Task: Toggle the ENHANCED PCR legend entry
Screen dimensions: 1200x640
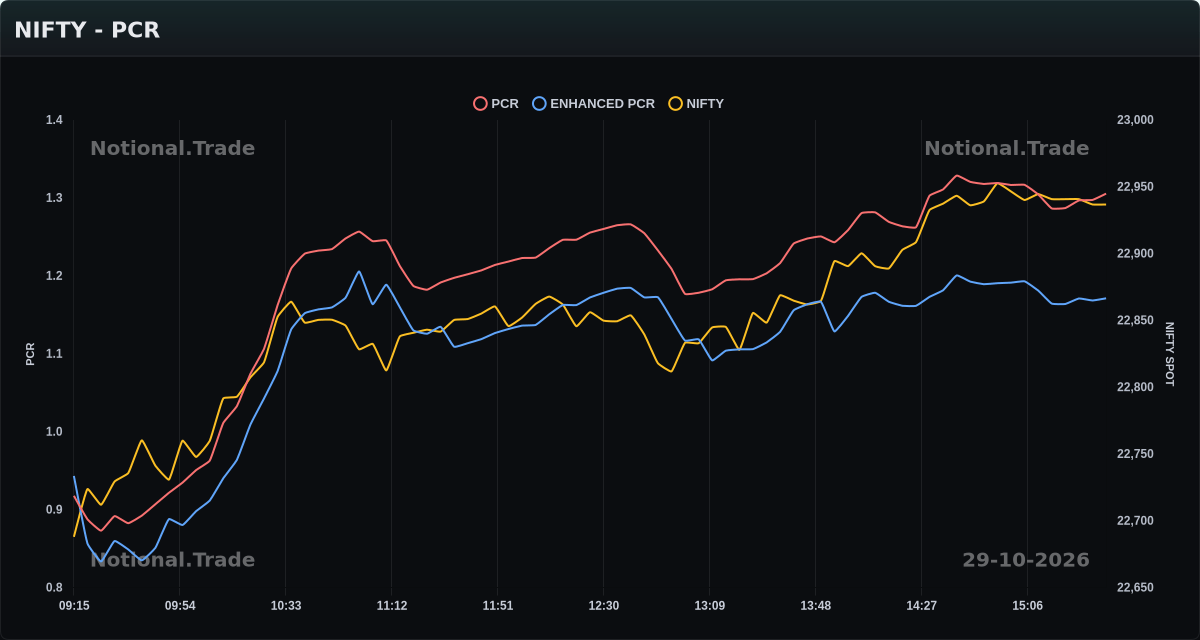Action: [594, 104]
